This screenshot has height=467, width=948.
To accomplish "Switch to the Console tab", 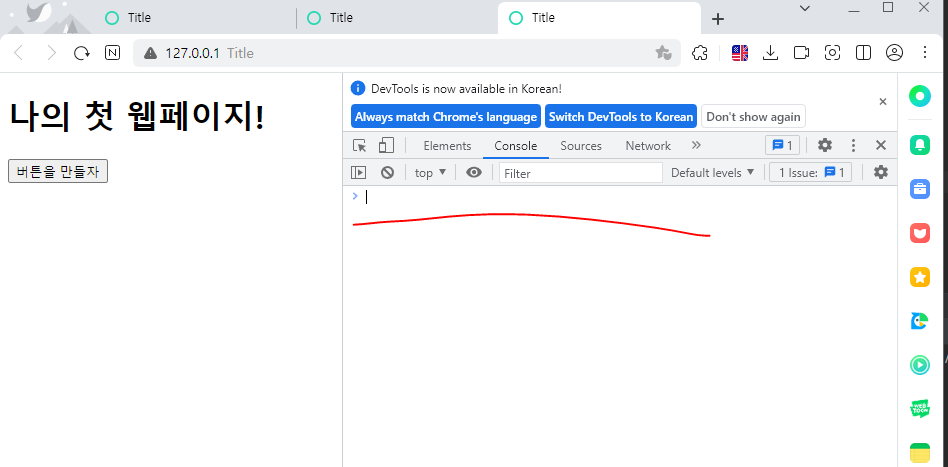I will [516, 146].
